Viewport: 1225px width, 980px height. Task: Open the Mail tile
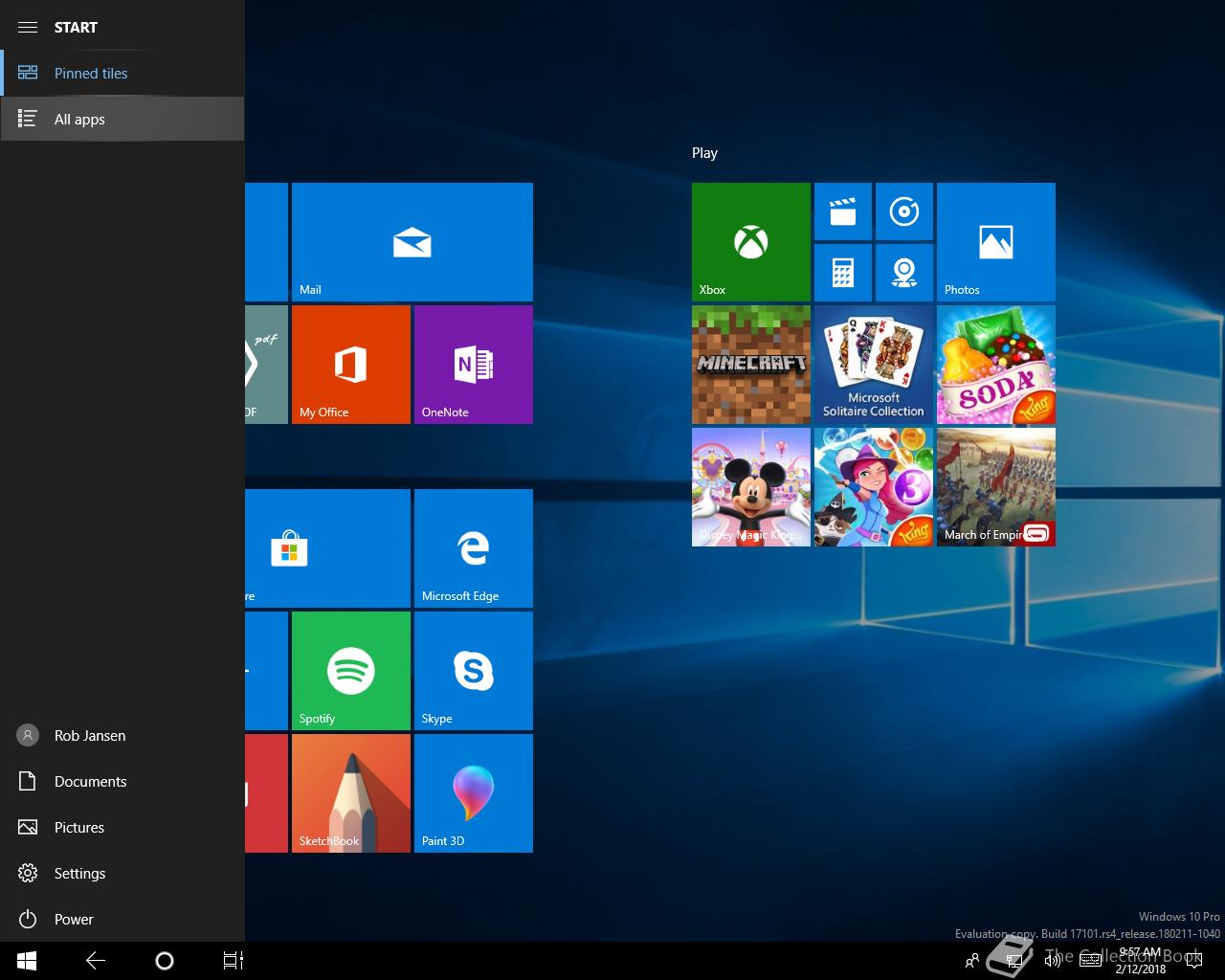pos(412,242)
